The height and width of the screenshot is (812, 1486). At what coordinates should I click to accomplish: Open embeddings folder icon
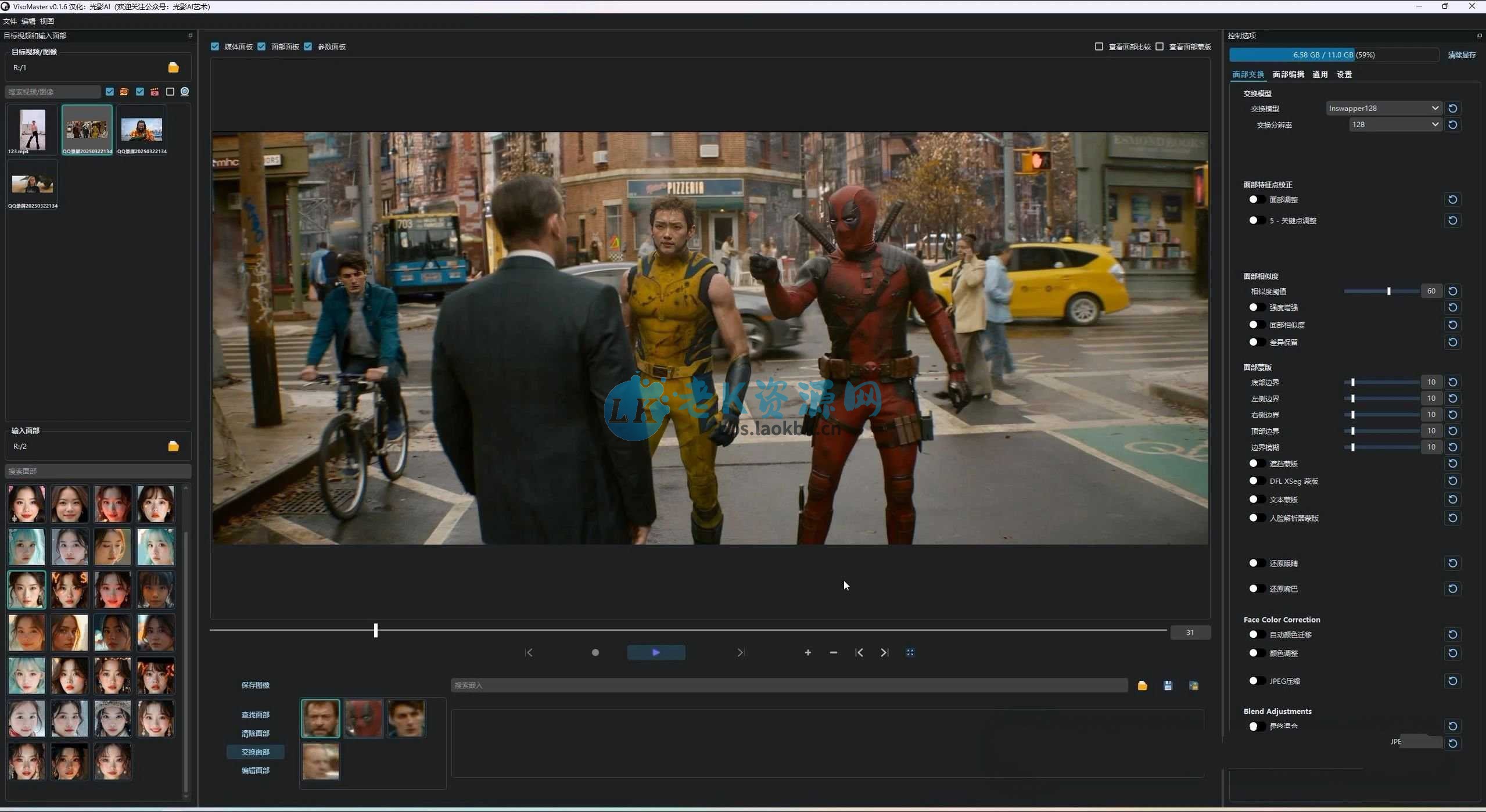coord(1142,685)
